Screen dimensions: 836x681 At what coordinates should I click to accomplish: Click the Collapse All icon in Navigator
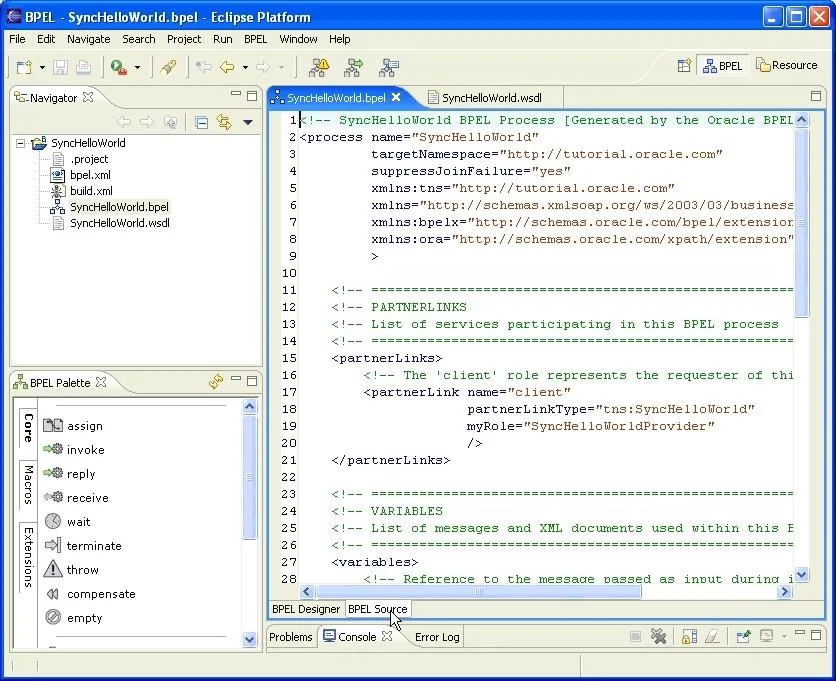pyautogui.click(x=202, y=122)
